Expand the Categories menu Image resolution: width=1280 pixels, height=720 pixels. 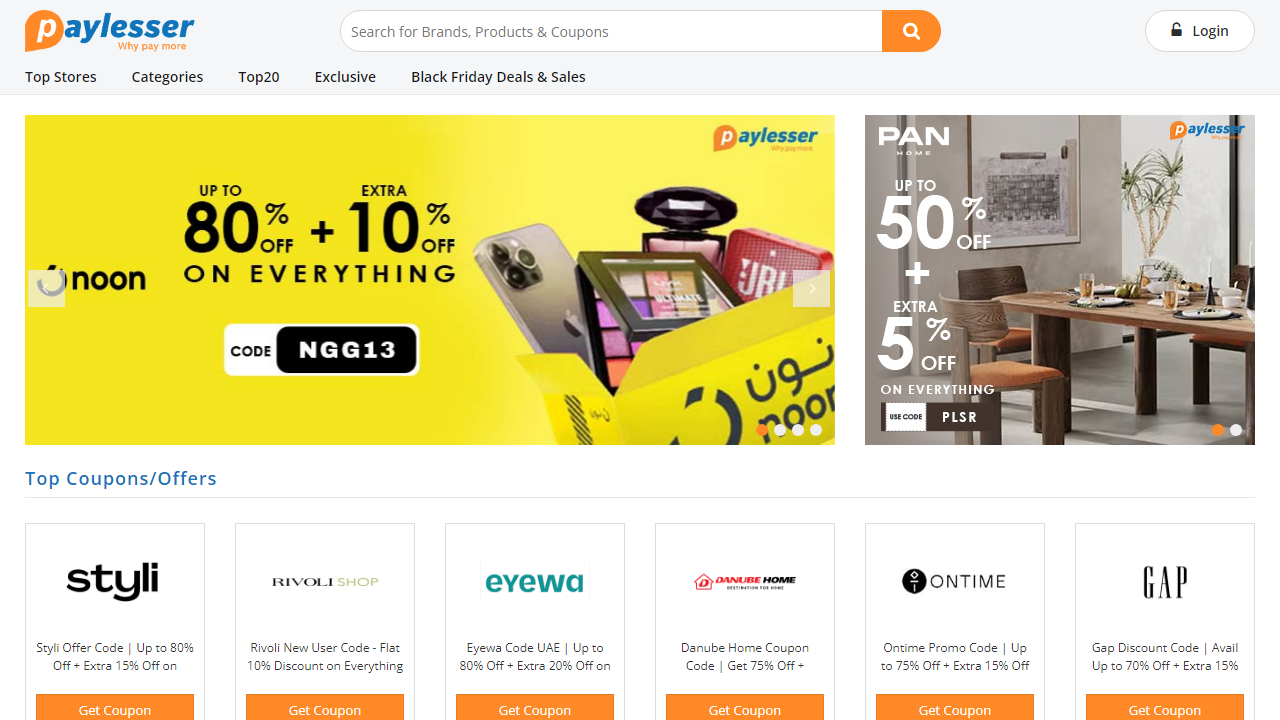pyautogui.click(x=167, y=77)
